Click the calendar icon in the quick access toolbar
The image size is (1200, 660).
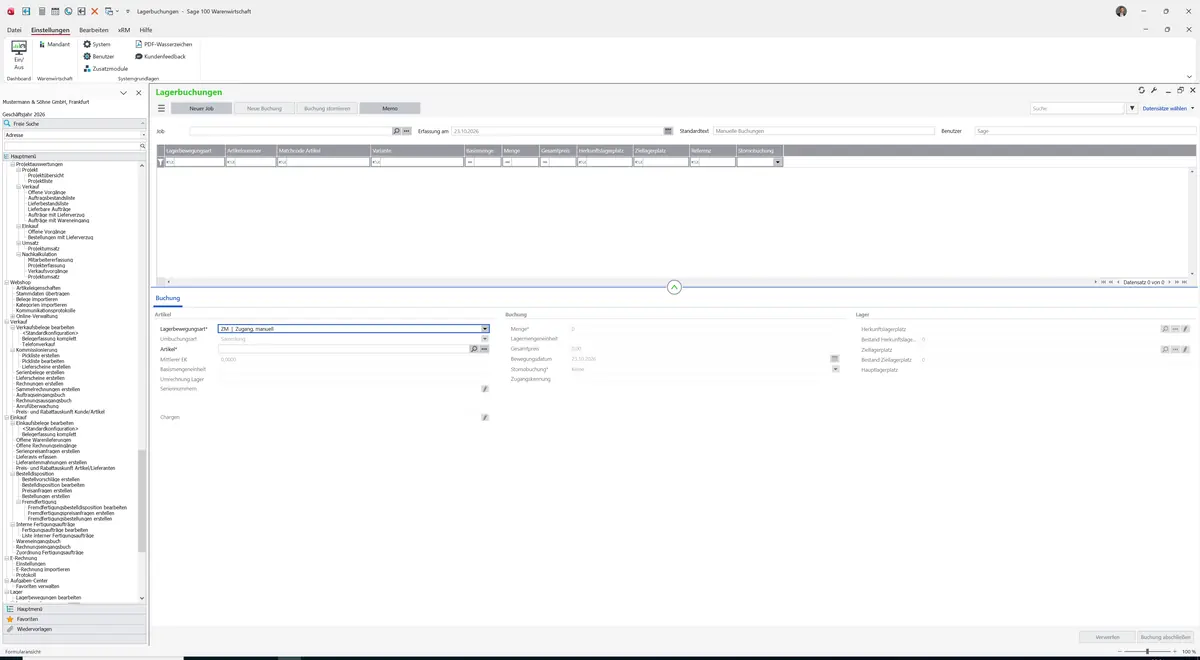(x=55, y=11)
